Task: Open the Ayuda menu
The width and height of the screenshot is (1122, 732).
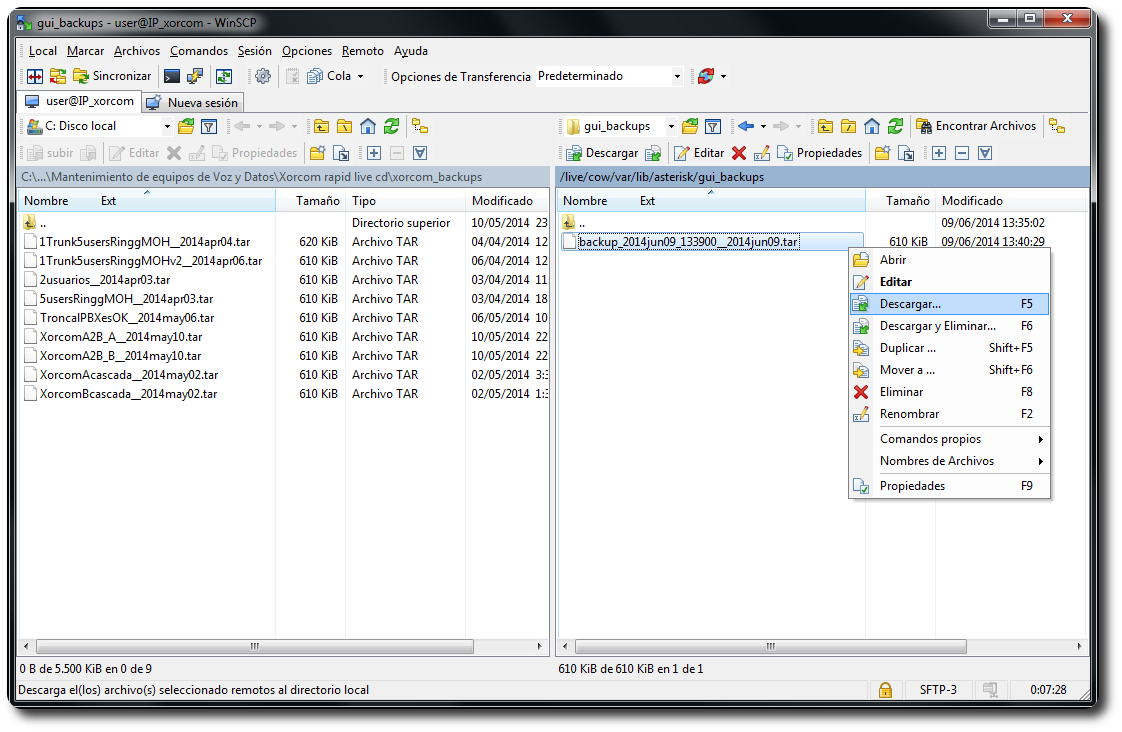Action: [411, 51]
